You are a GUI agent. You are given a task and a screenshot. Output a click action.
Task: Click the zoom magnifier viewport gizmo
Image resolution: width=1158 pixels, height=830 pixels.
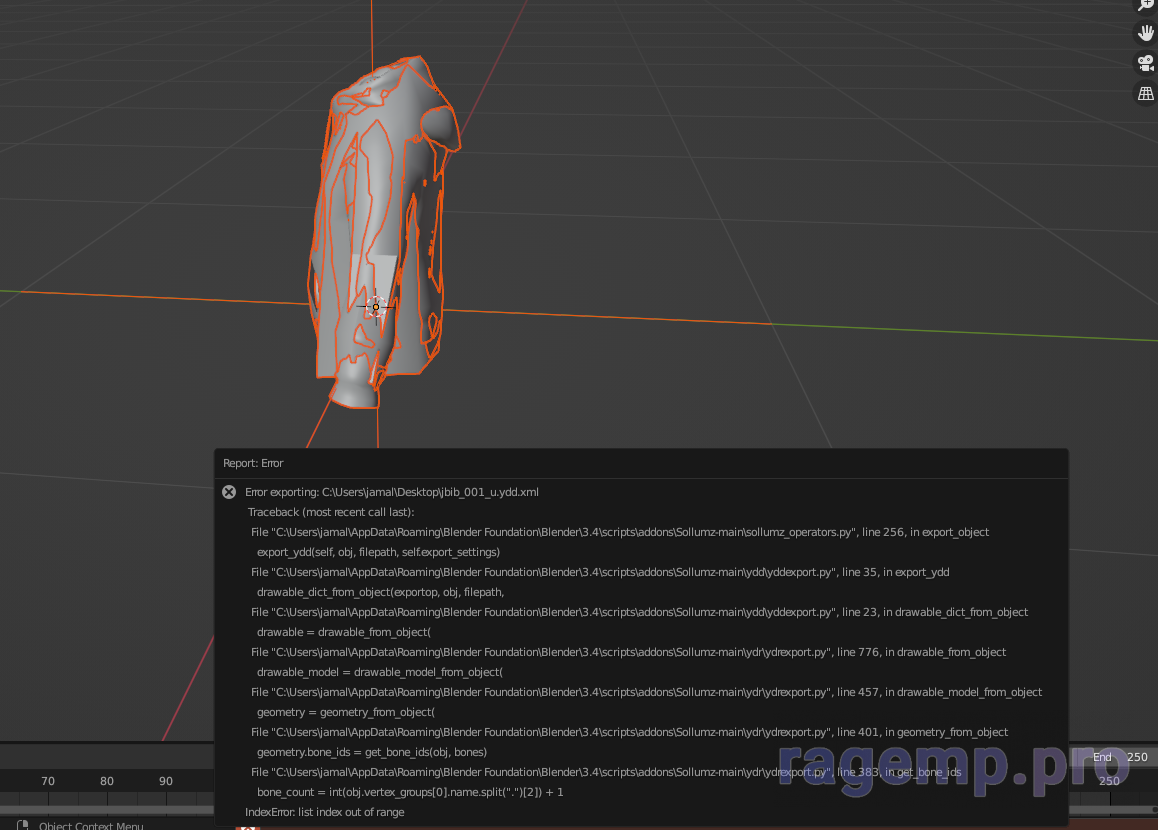1145,4
